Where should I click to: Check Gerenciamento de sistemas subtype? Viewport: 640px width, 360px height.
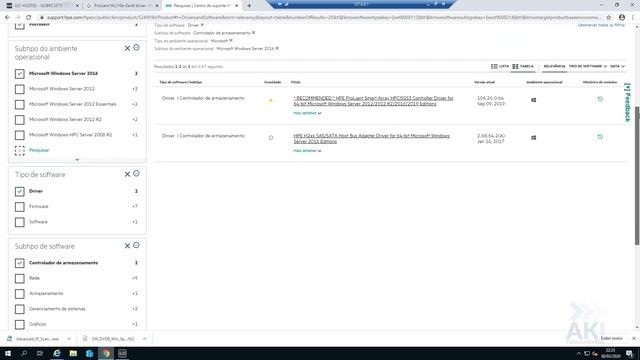coord(19,309)
